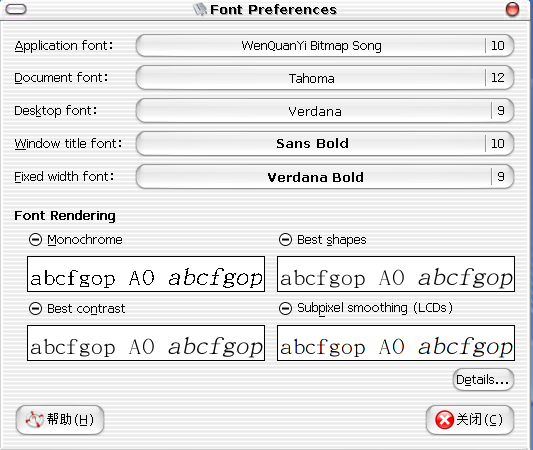Enable Subpixel smoothing (LCDs)
Viewport: 533px width, 450px height.
click(285, 309)
